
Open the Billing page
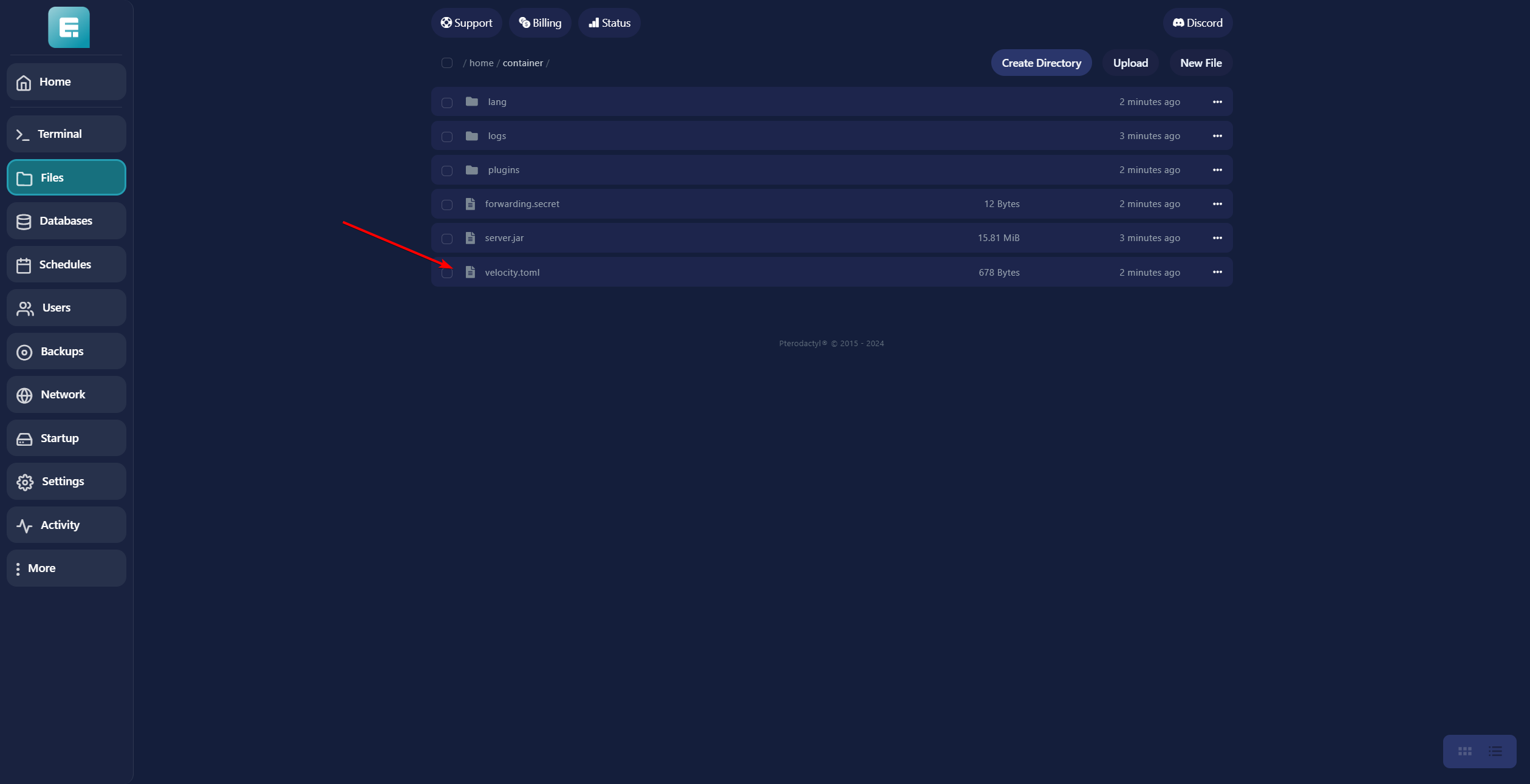(x=539, y=23)
